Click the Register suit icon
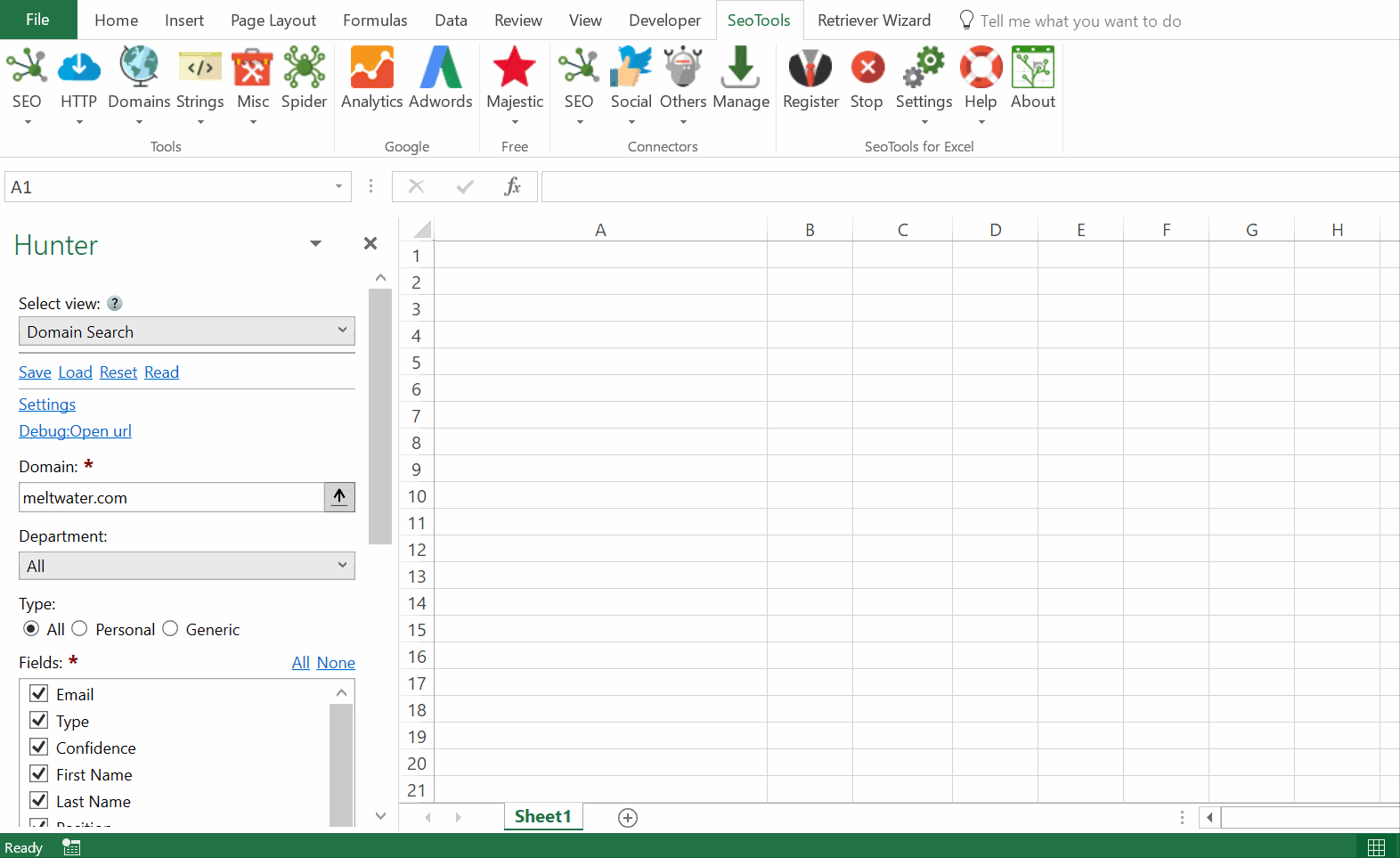Screen dimensions: 1400x858 [x=810, y=68]
